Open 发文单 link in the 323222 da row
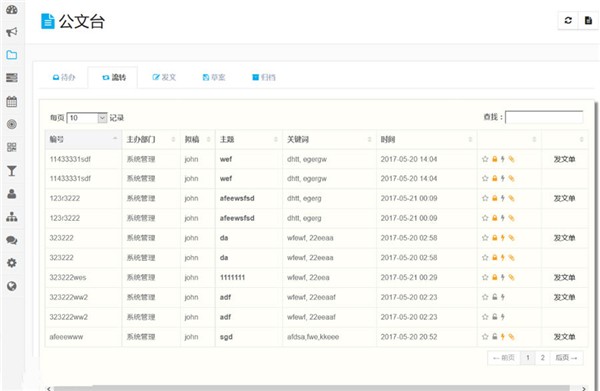600x391 pixels. pos(564,238)
